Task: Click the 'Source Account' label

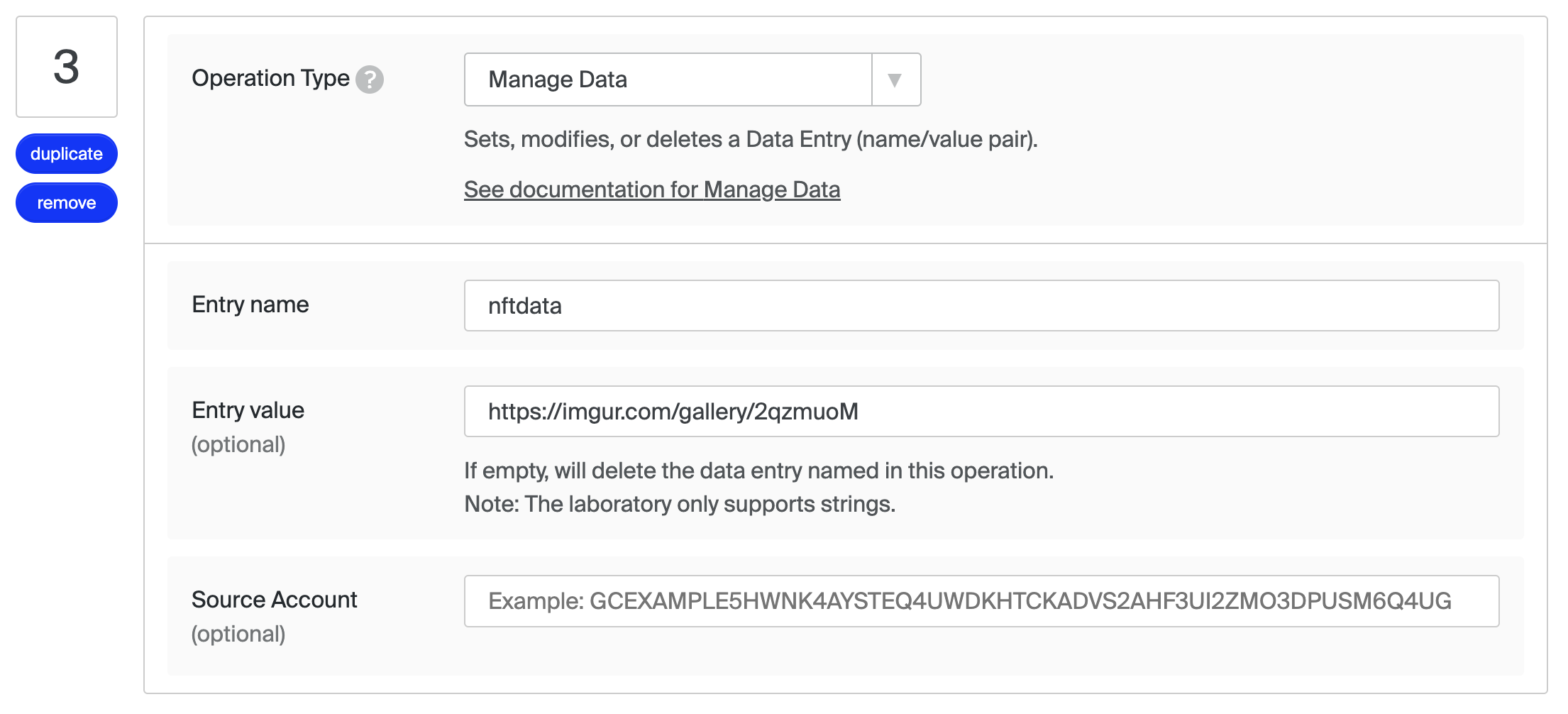Action: (x=274, y=600)
